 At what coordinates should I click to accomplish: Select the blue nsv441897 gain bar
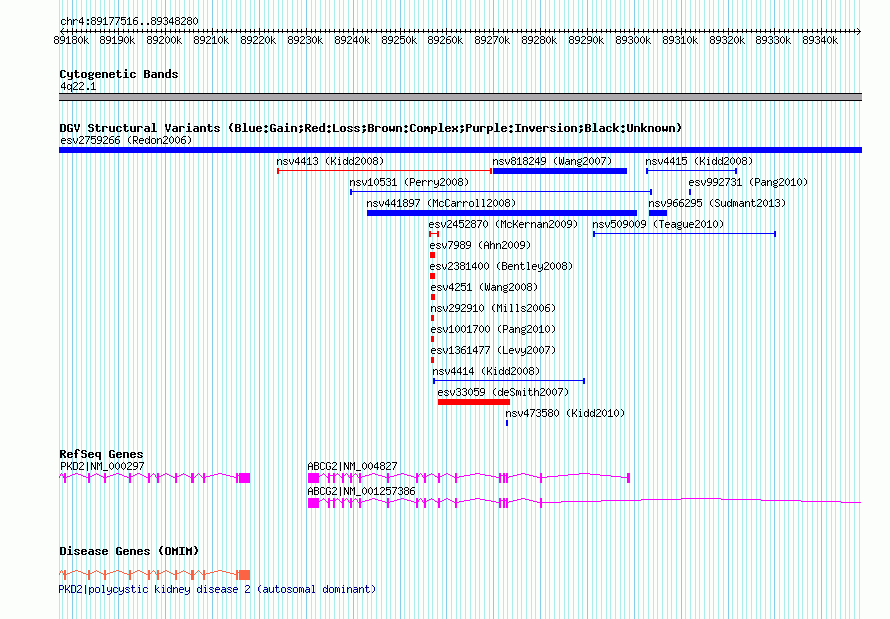(x=502, y=213)
